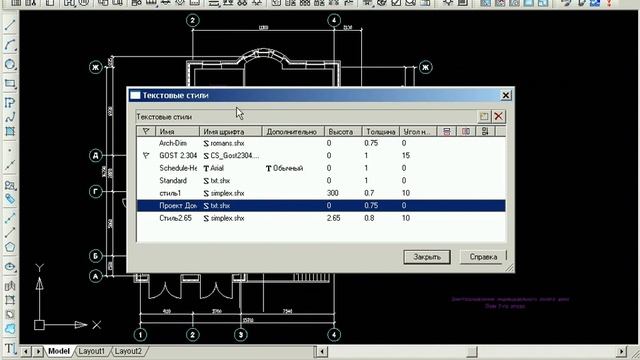
Task: Select the Ellipse drawing tool
Action: click(10, 267)
